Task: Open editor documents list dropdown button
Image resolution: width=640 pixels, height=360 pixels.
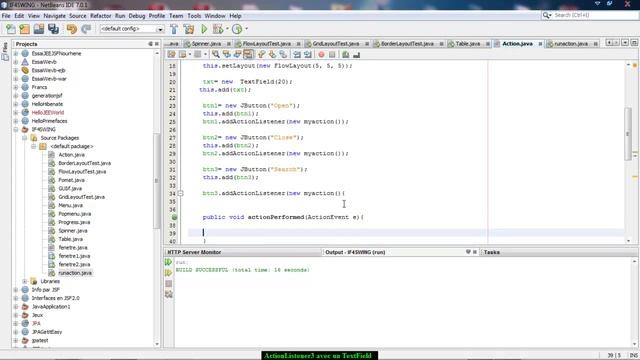Action: [x=625, y=43]
